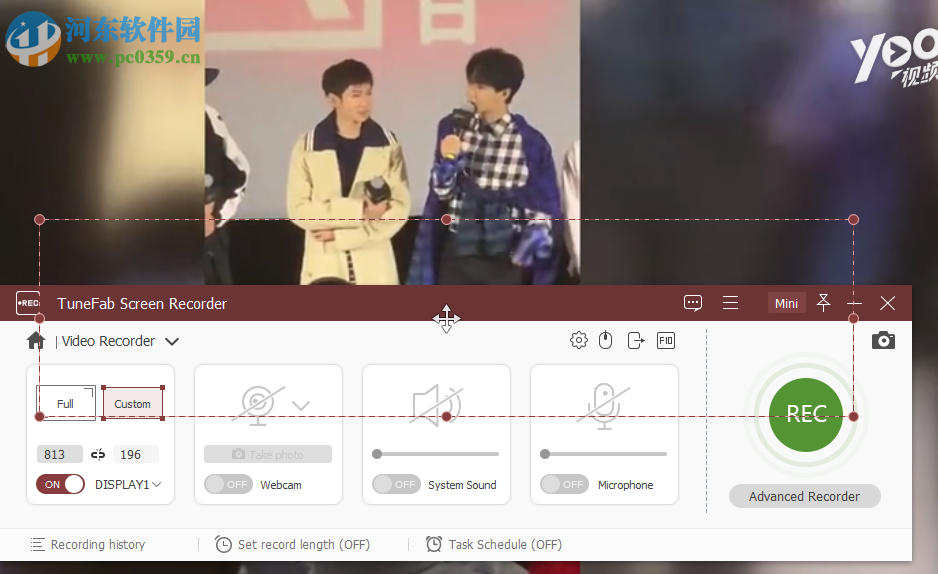
Task: Click the REC logo icon in title bar
Action: pyautogui.click(x=28, y=303)
